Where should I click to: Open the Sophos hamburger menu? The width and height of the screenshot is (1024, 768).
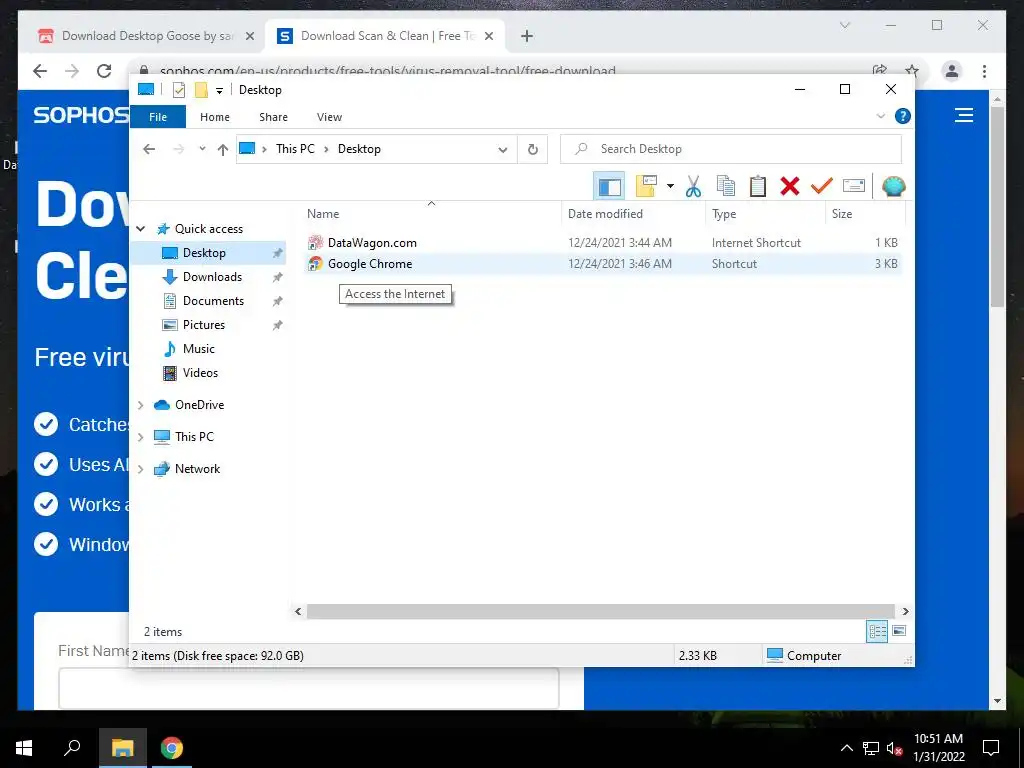pyautogui.click(x=964, y=116)
